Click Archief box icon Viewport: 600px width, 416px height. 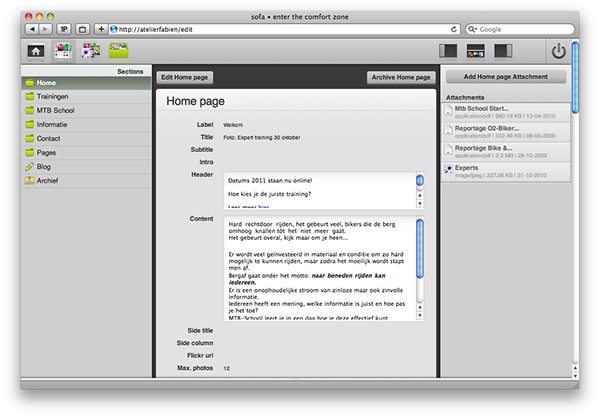[x=29, y=180]
